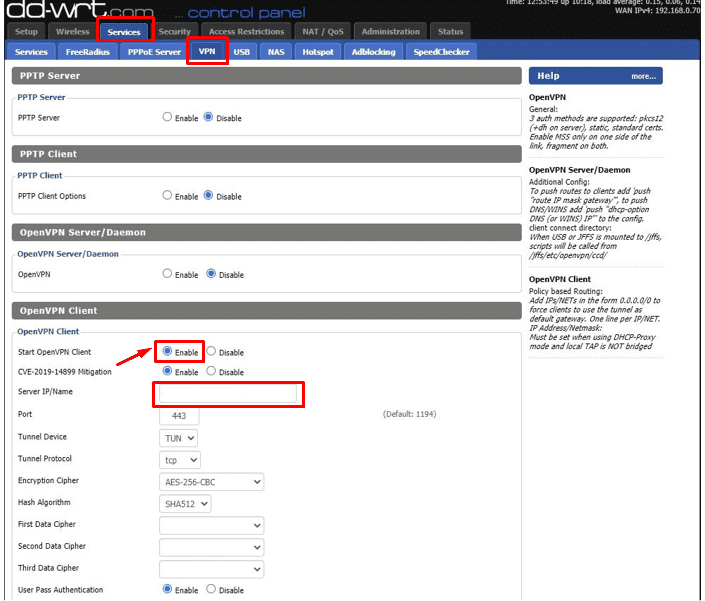This screenshot has height=601, width=705.
Task: Open the Tunnel Device dropdown
Action: click(179, 438)
